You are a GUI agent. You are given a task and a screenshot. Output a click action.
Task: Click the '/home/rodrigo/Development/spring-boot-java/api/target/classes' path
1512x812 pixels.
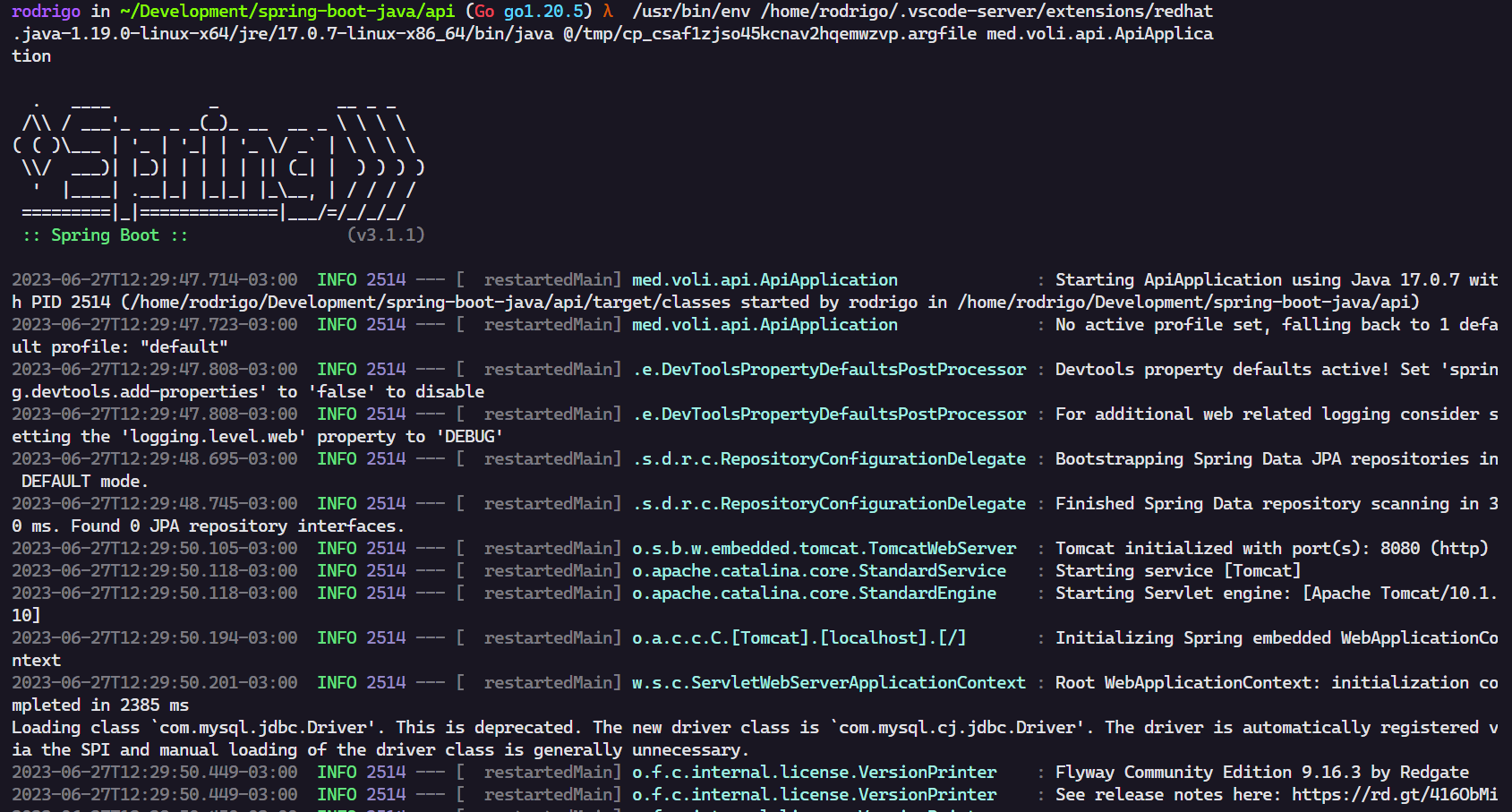point(431,302)
